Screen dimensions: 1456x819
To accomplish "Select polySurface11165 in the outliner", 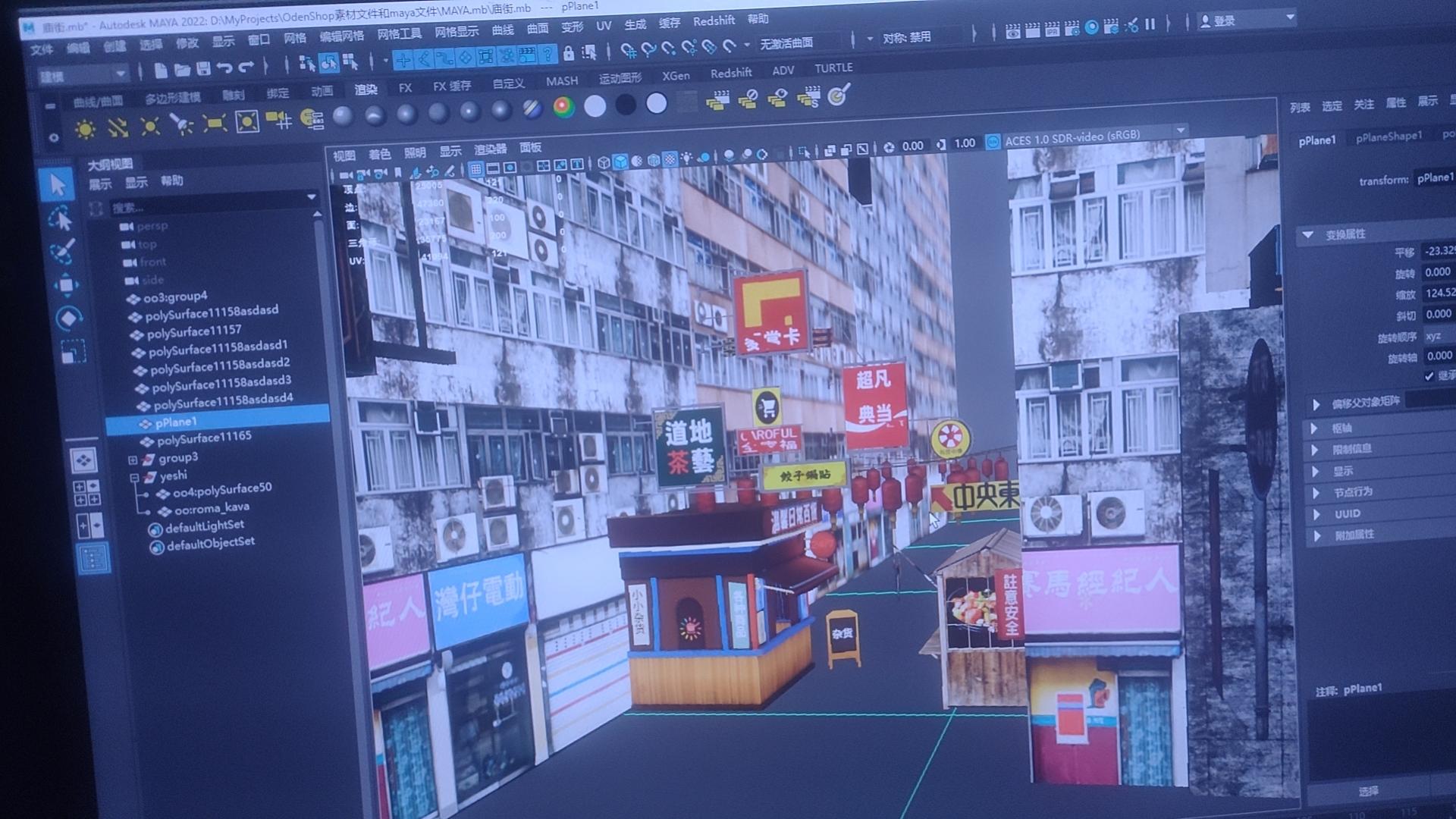I will 203,438.
